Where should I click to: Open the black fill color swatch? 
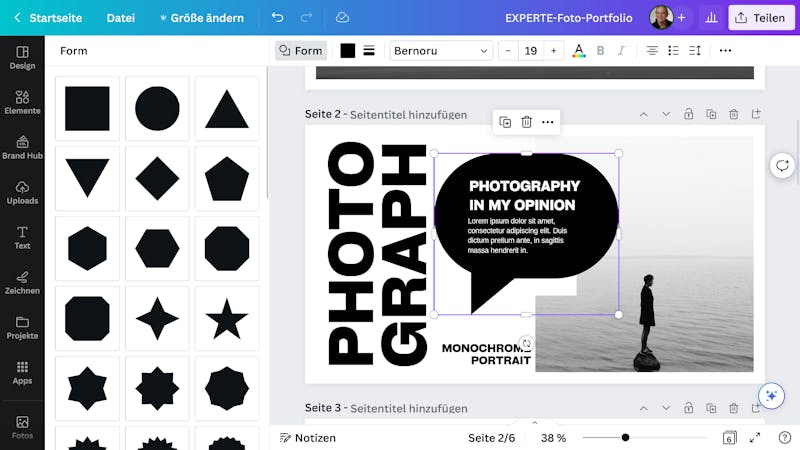[347, 51]
